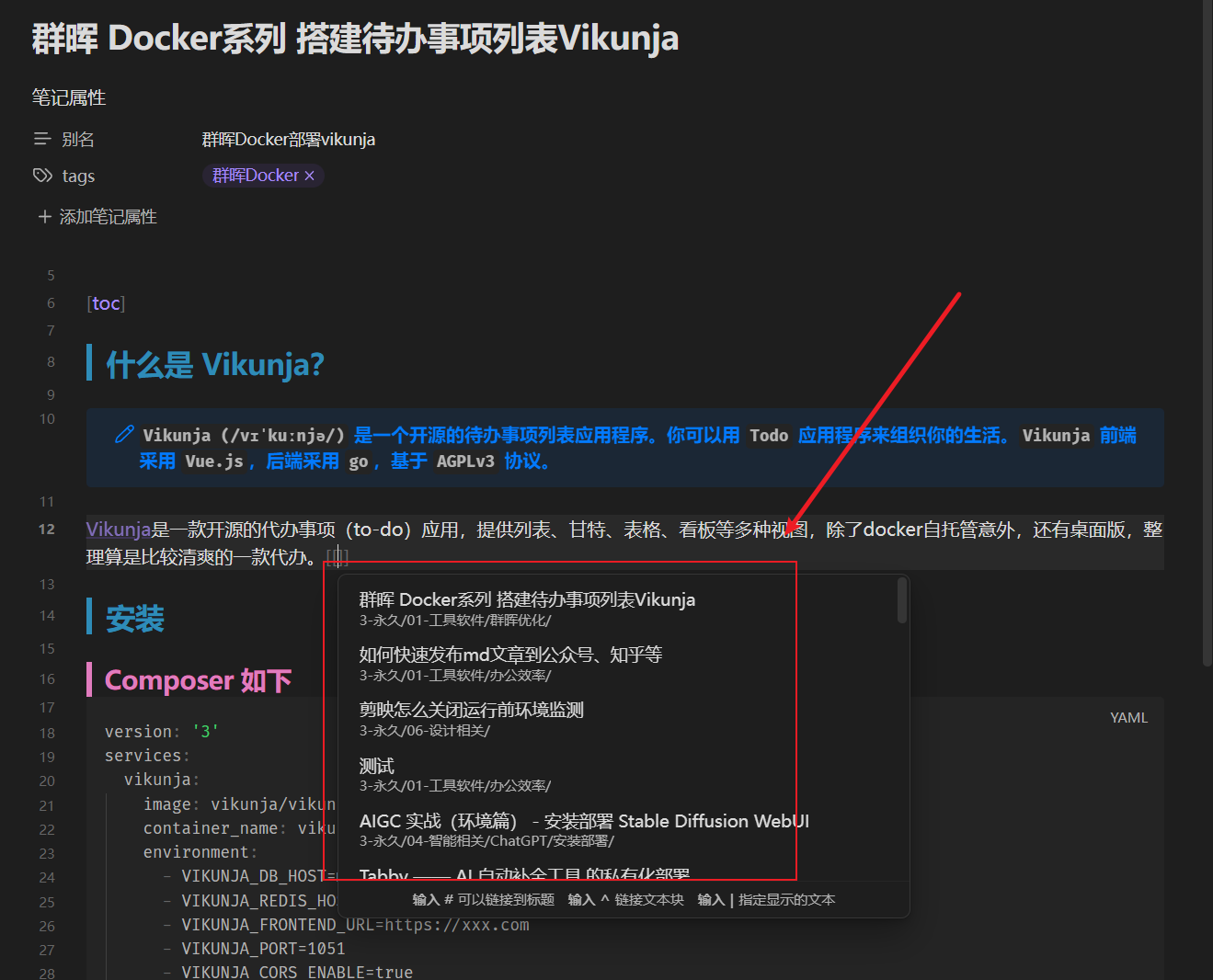Image resolution: width=1213 pixels, height=980 pixels.
Task: Click the 笔记属性 heading
Action: pos(69,97)
